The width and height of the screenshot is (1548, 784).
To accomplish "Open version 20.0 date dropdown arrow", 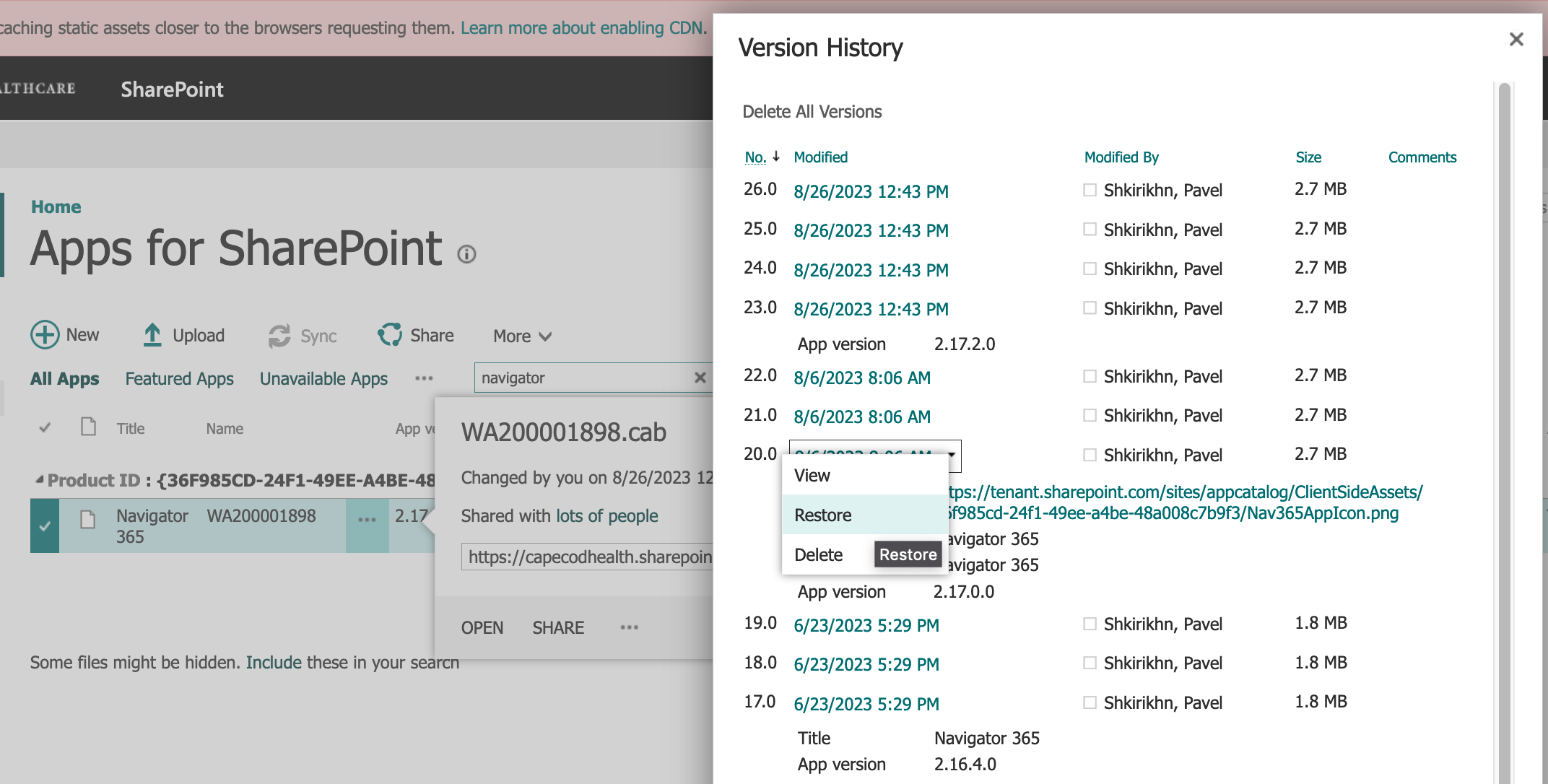I will [x=952, y=455].
